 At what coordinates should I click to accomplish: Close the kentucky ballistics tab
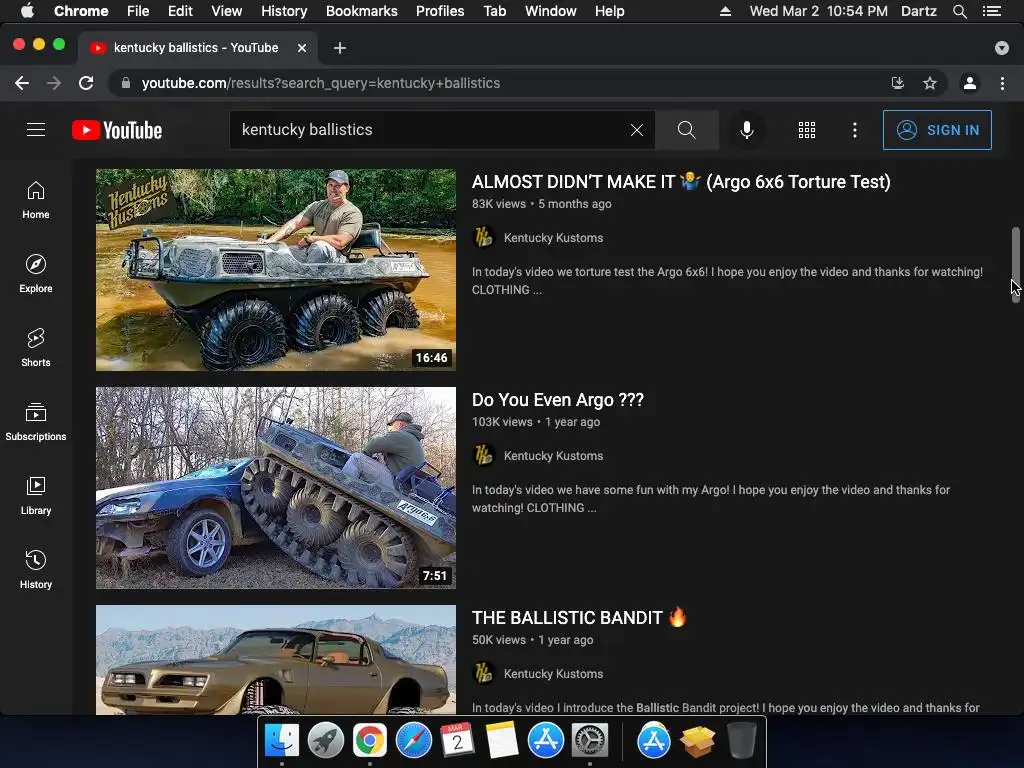pos(302,48)
